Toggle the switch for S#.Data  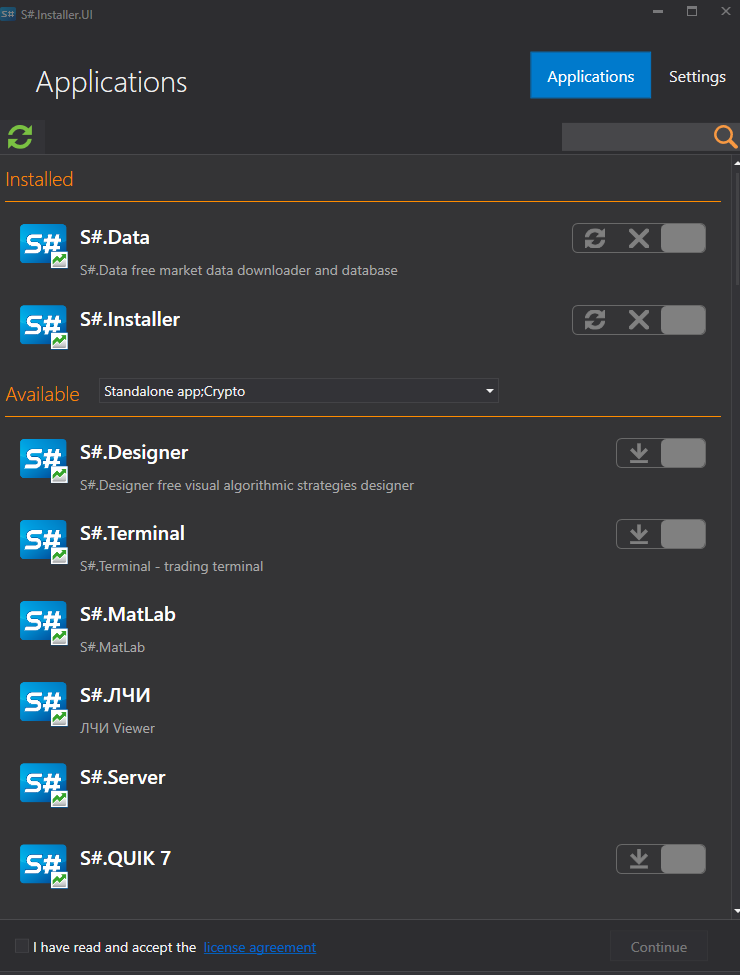[x=683, y=238]
